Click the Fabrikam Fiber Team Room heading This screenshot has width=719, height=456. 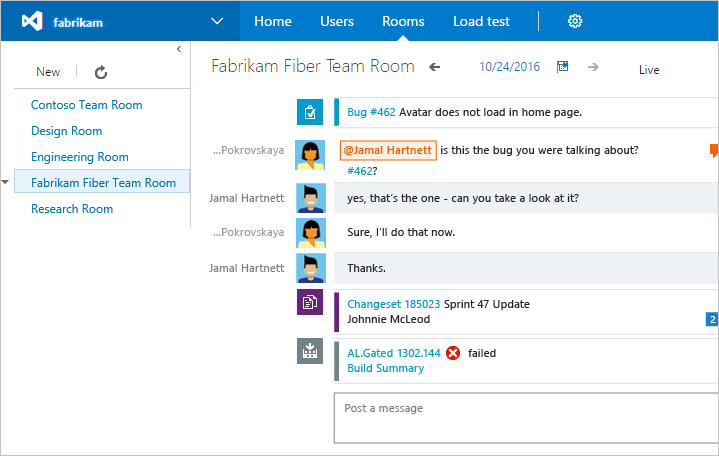tap(313, 67)
